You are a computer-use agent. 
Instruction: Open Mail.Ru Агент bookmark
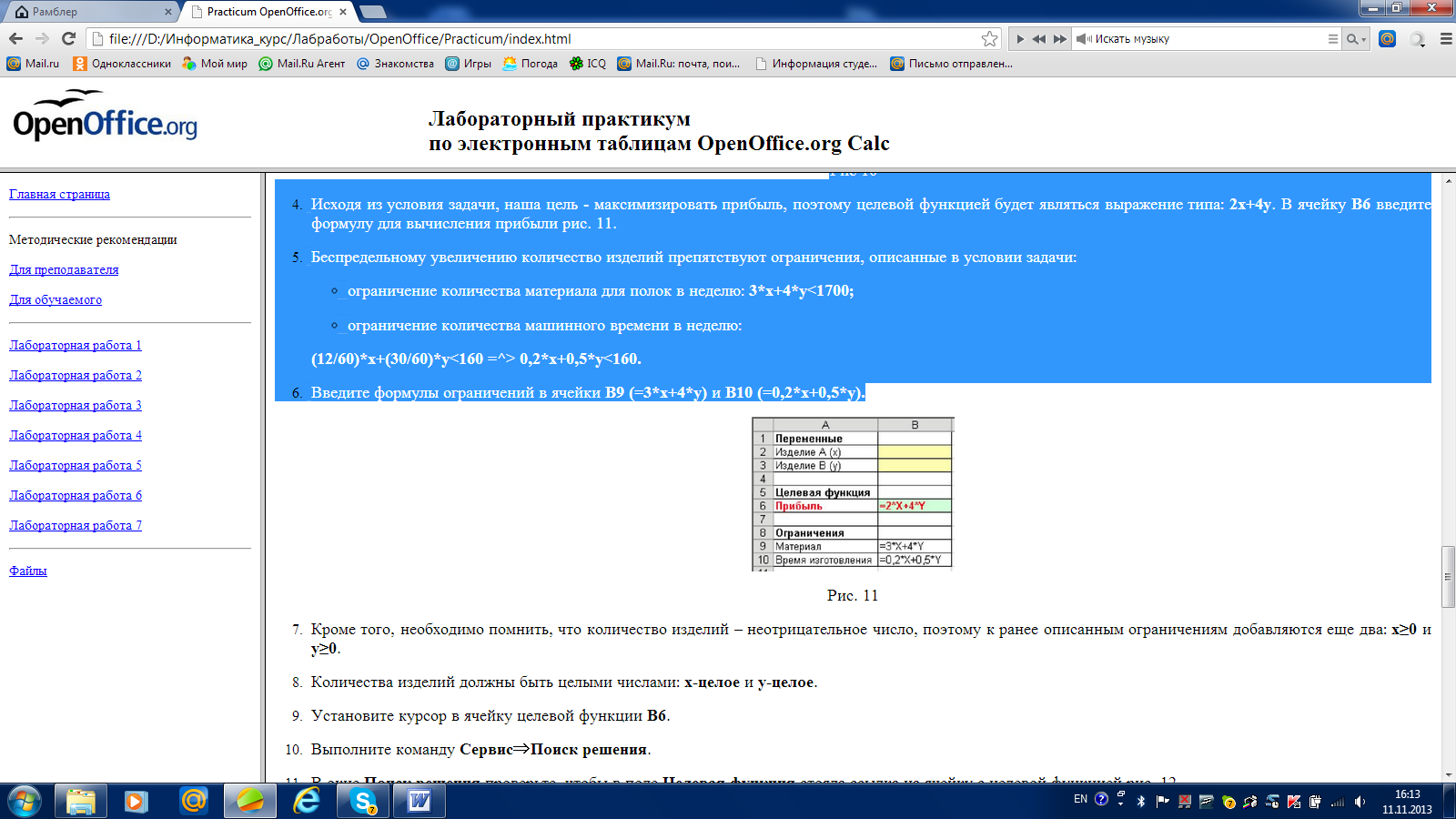301,64
